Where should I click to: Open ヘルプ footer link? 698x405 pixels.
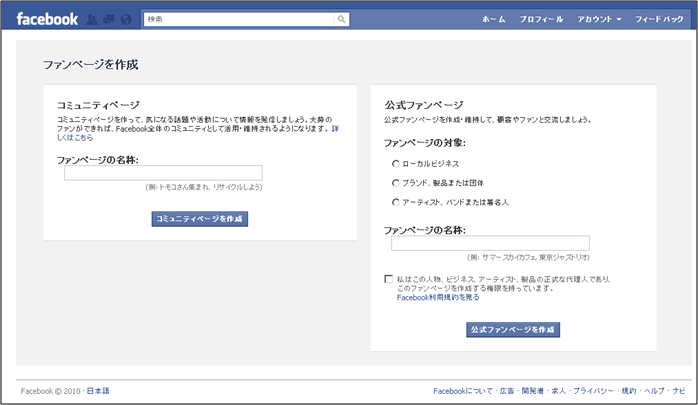tap(654, 391)
